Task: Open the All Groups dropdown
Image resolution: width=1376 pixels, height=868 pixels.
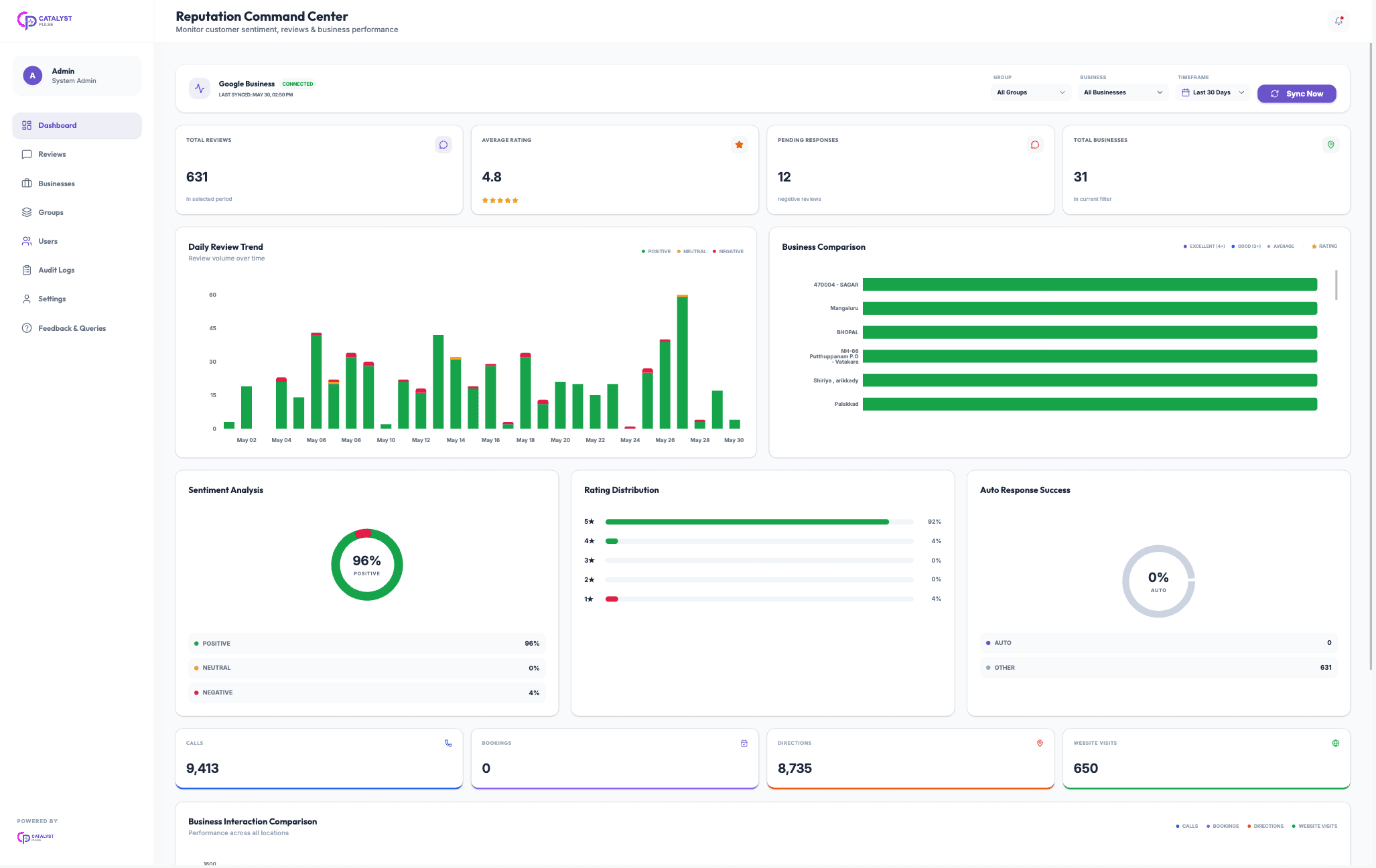Action: click(x=1030, y=92)
